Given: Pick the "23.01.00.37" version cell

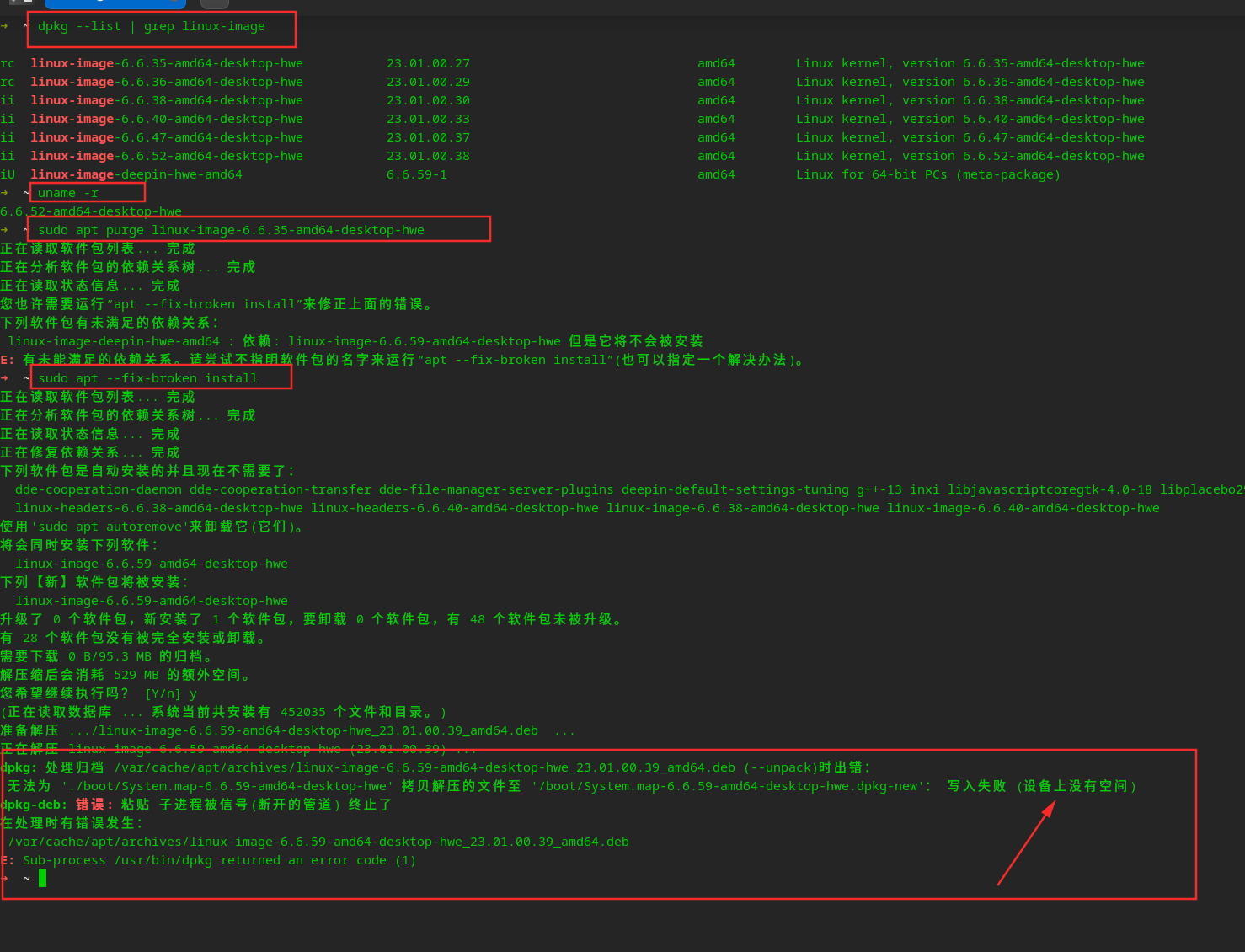Looking at the screenshot, I should pos(428,137).
